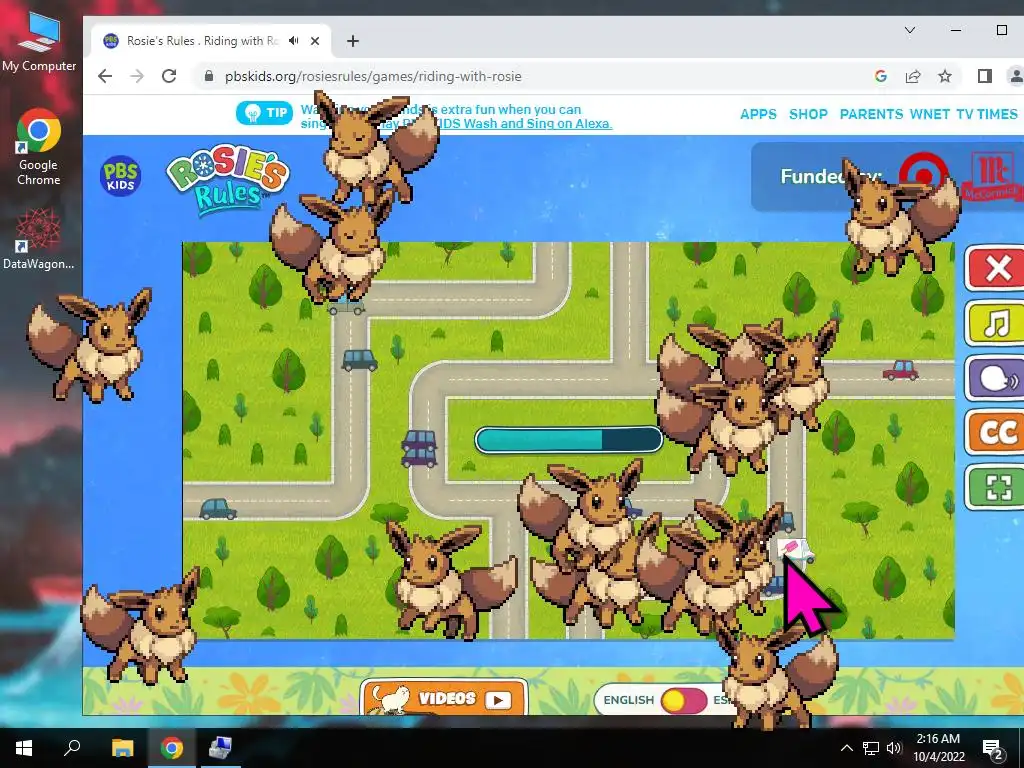The image size is (1024, 768).
Task: Switch to Chrome in the taskbar
Action: pyautogui.click(x=172, y=748)
